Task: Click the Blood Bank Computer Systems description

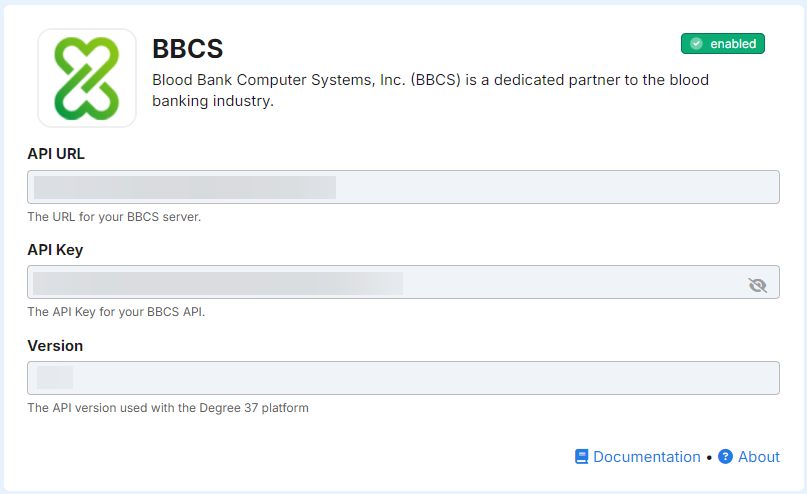Action: pos(430,90)
